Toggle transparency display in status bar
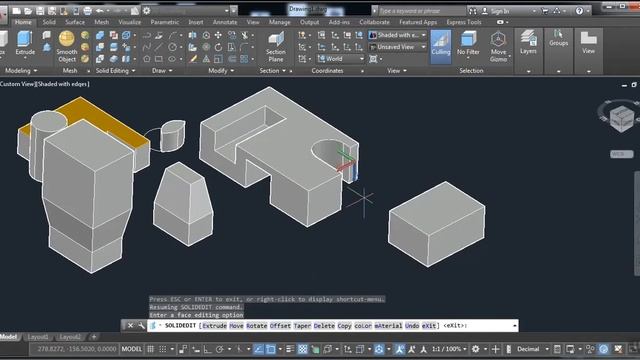 coord(302,349)
